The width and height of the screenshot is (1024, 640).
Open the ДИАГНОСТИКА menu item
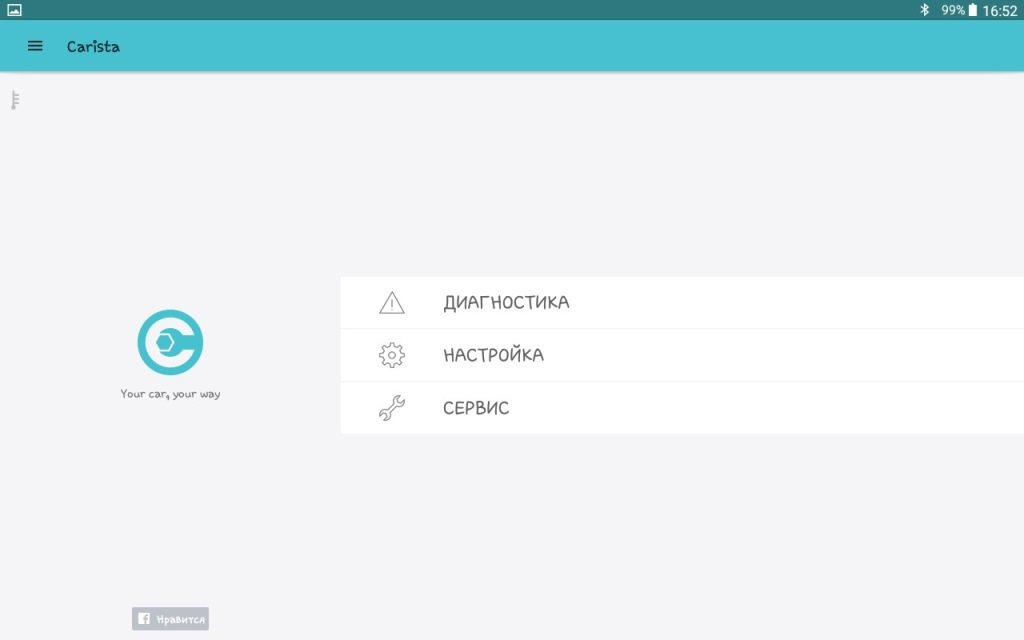[682, 302]
